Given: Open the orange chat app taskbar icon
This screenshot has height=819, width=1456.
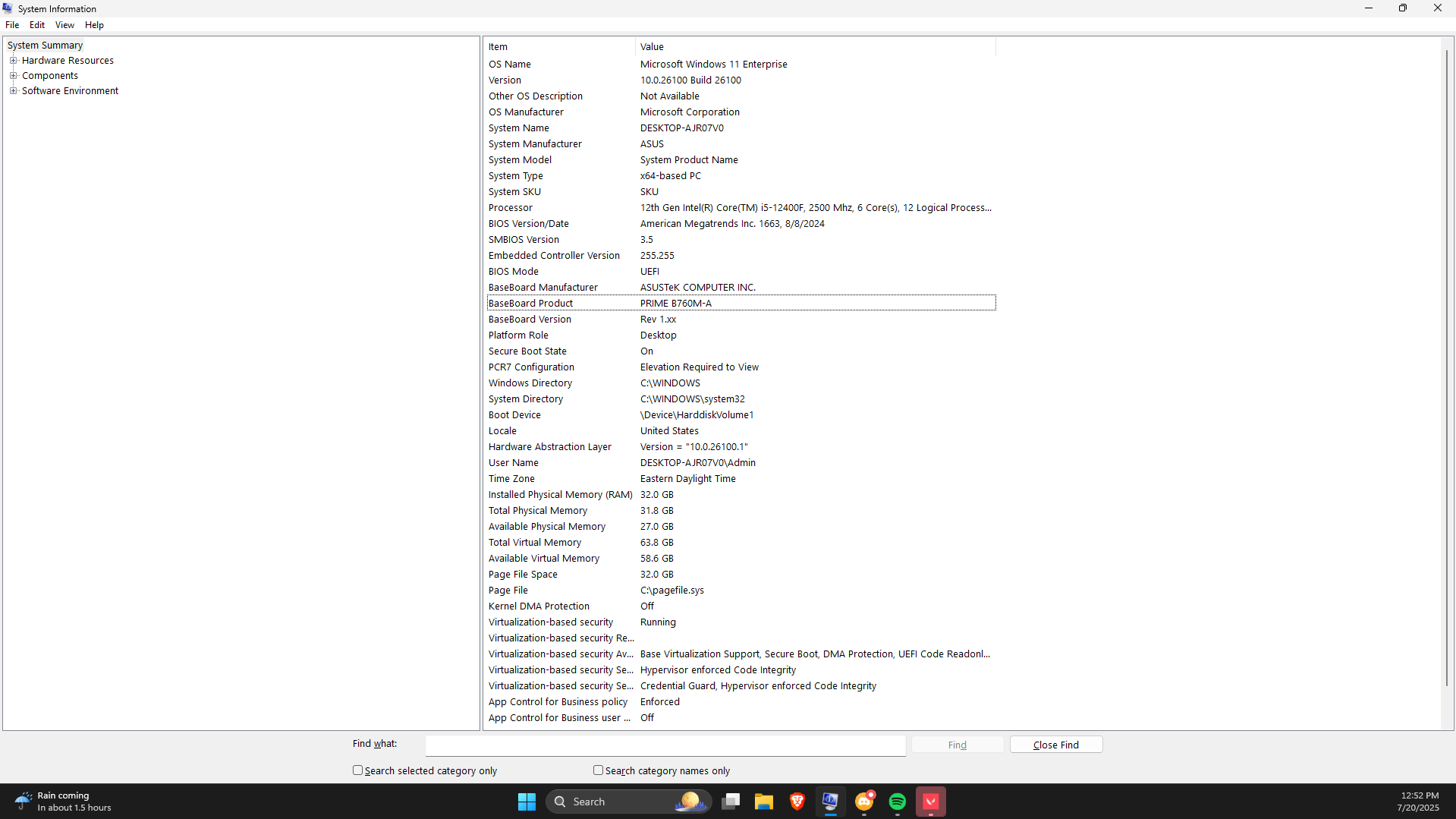Looking at the screenshot, I should (864, 802).
